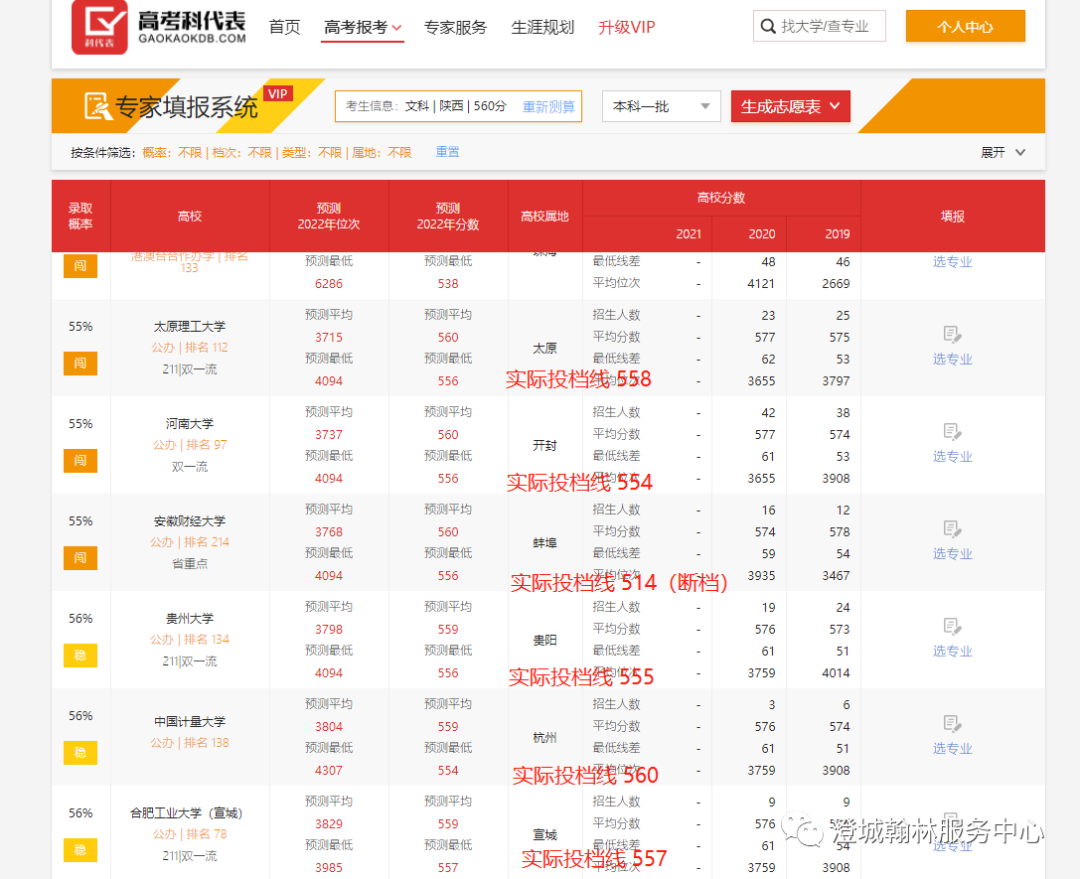Viewport: 1080px width, 879px height.
Task: Click the fill-in form icon for 中国计量大学
Action: coord(952,724)
